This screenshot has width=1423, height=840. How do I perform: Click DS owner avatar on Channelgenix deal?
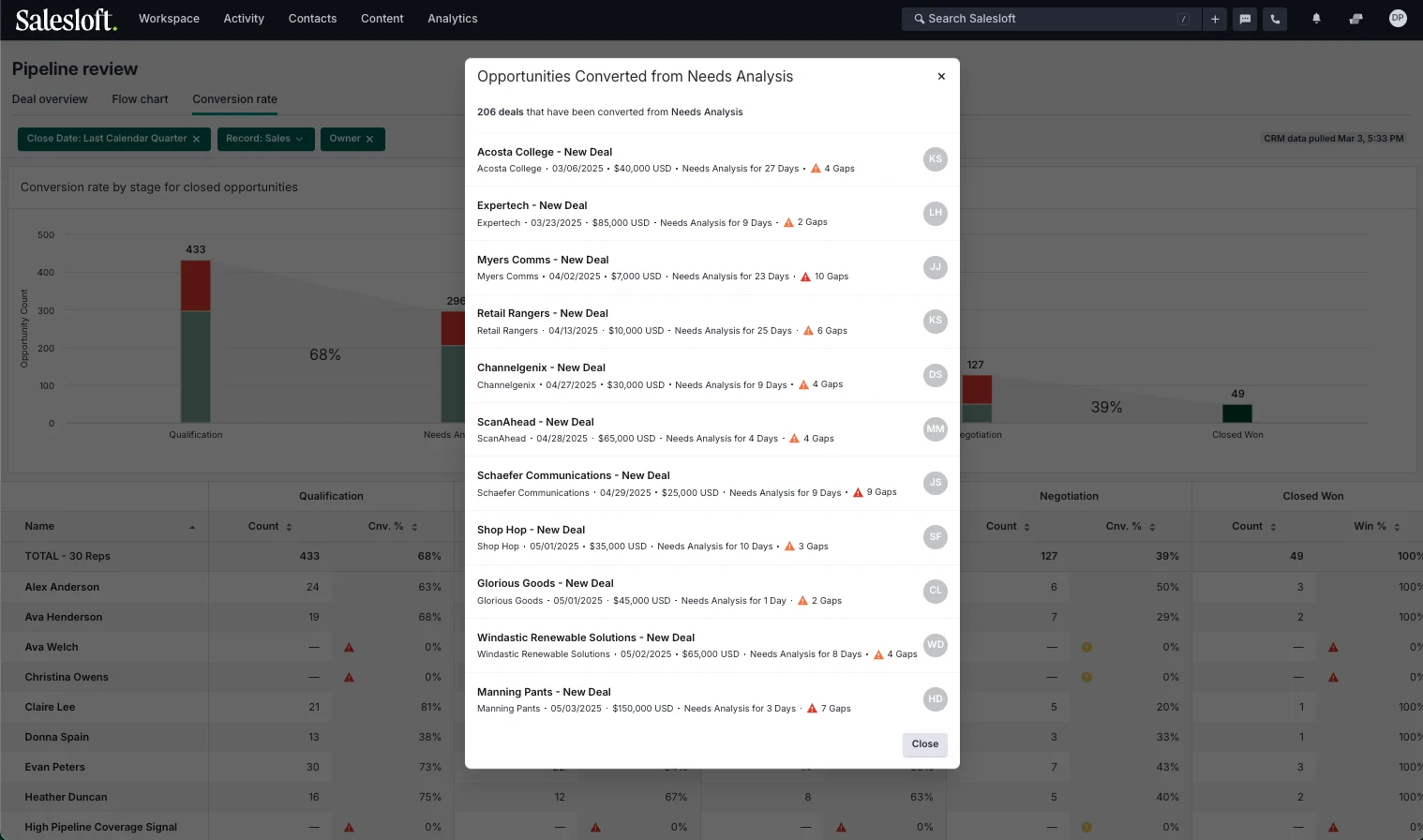pos(936,375)
